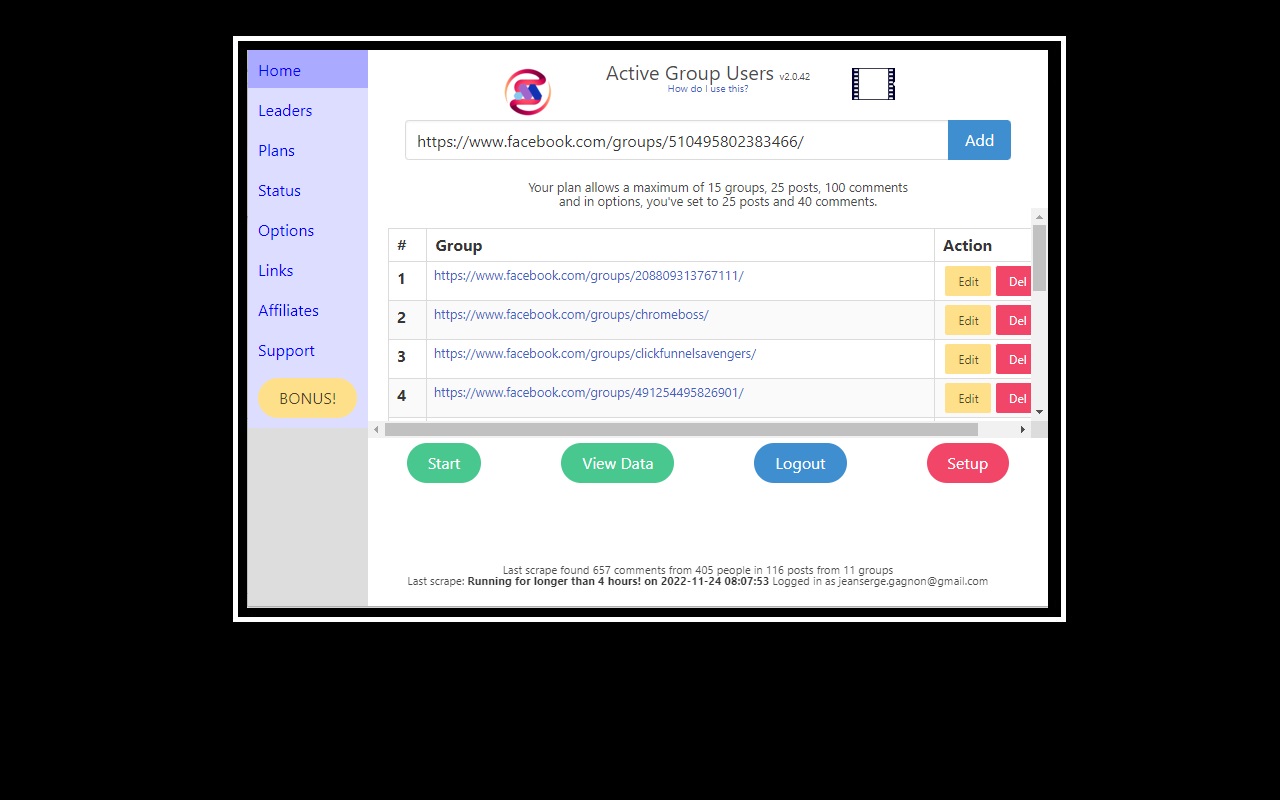This screenshot has width=1280, height=800.
Task: Select Links in the sidebar
Action: click(x=275, y=270)
